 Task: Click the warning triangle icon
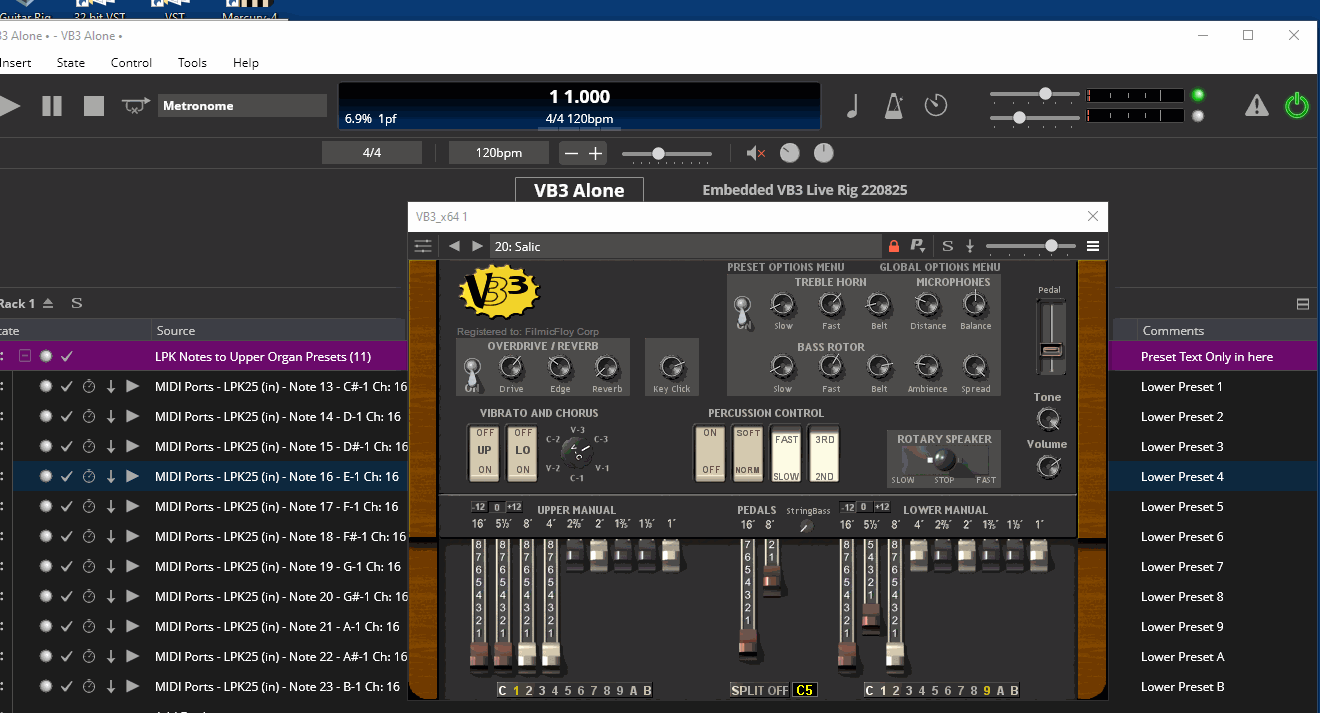[1256, 105]
